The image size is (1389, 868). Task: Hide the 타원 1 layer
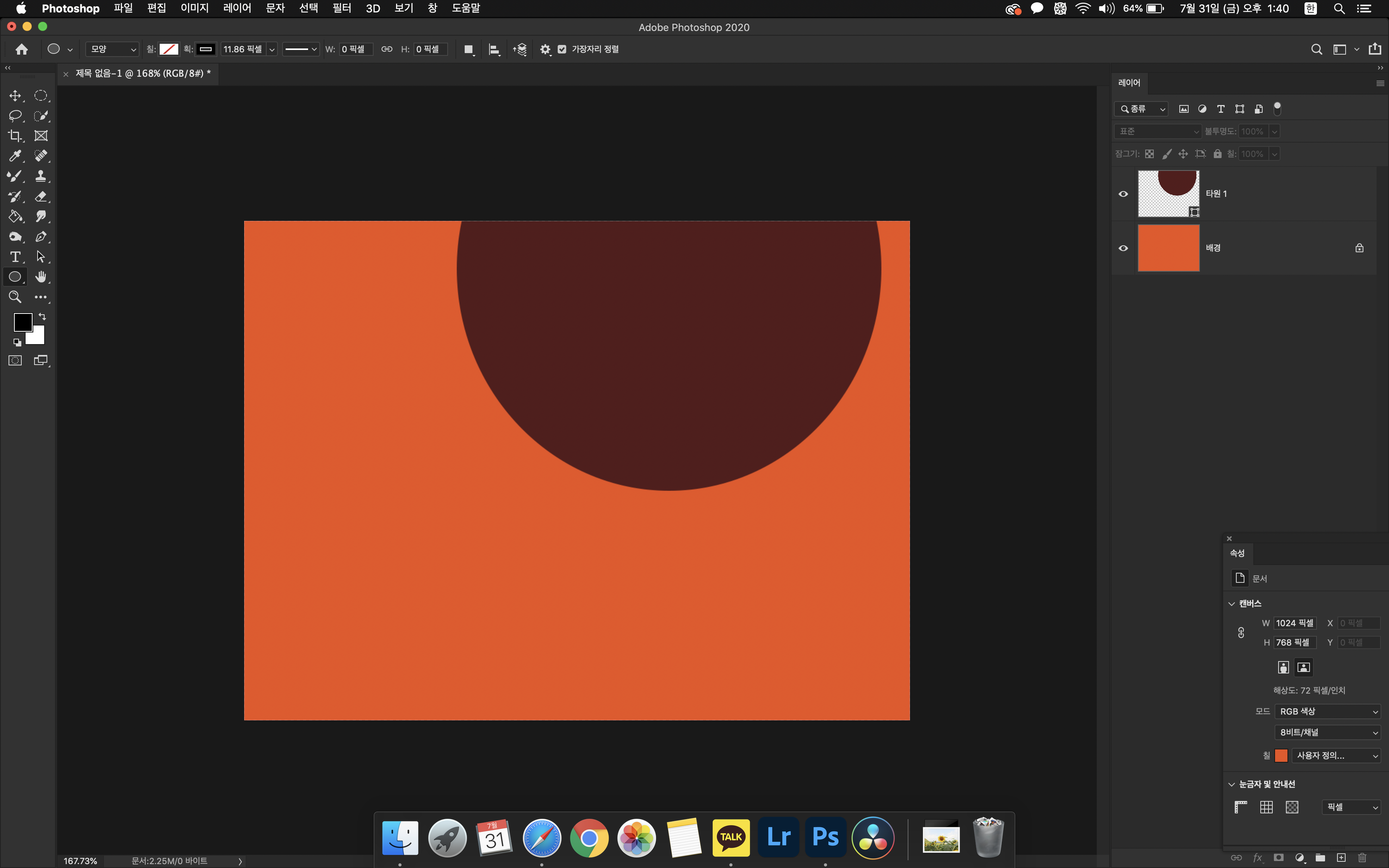pyautogui.click(x=1123, y=194)
